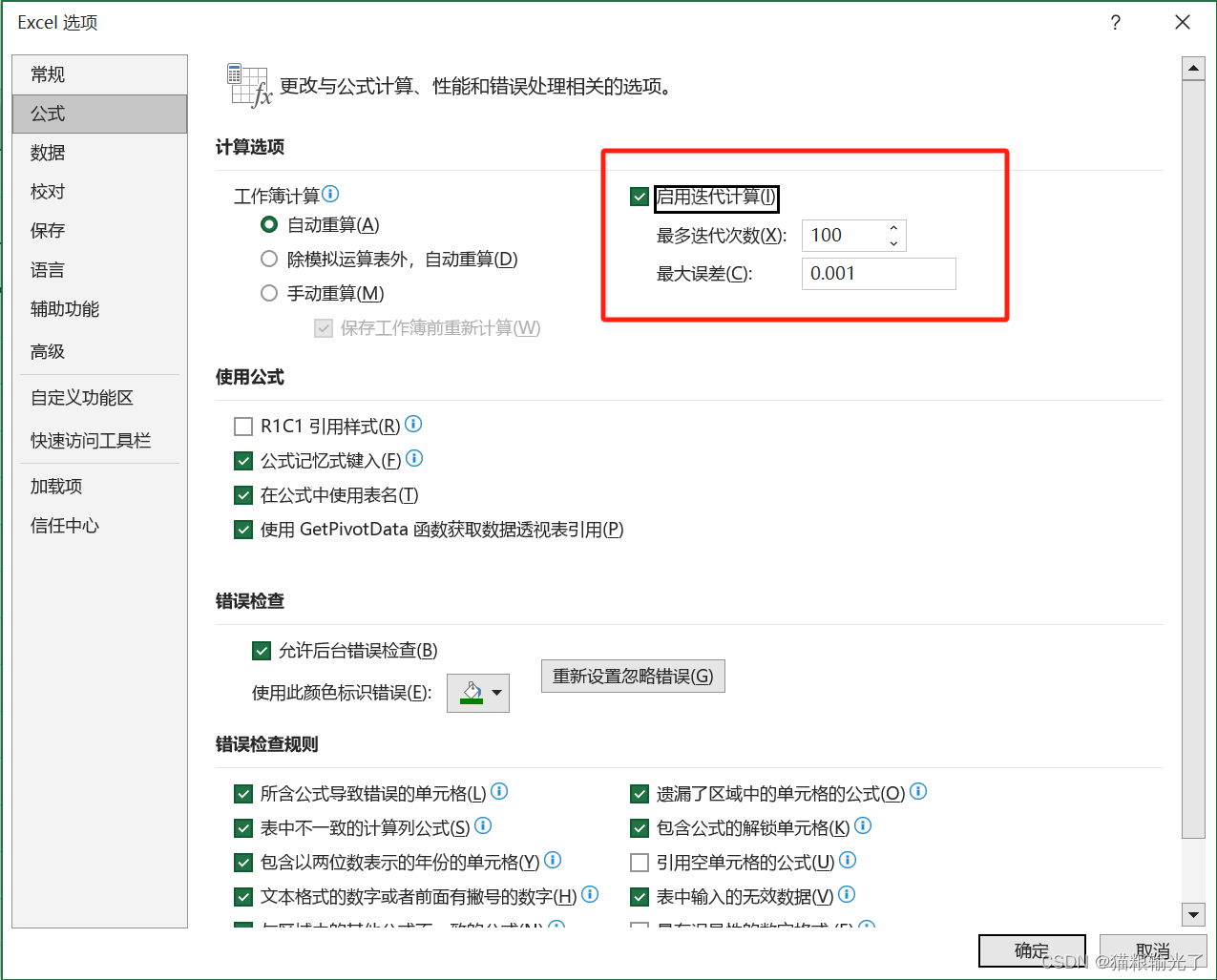
Task: Click 确定 button
Action: coord(1032,950)
